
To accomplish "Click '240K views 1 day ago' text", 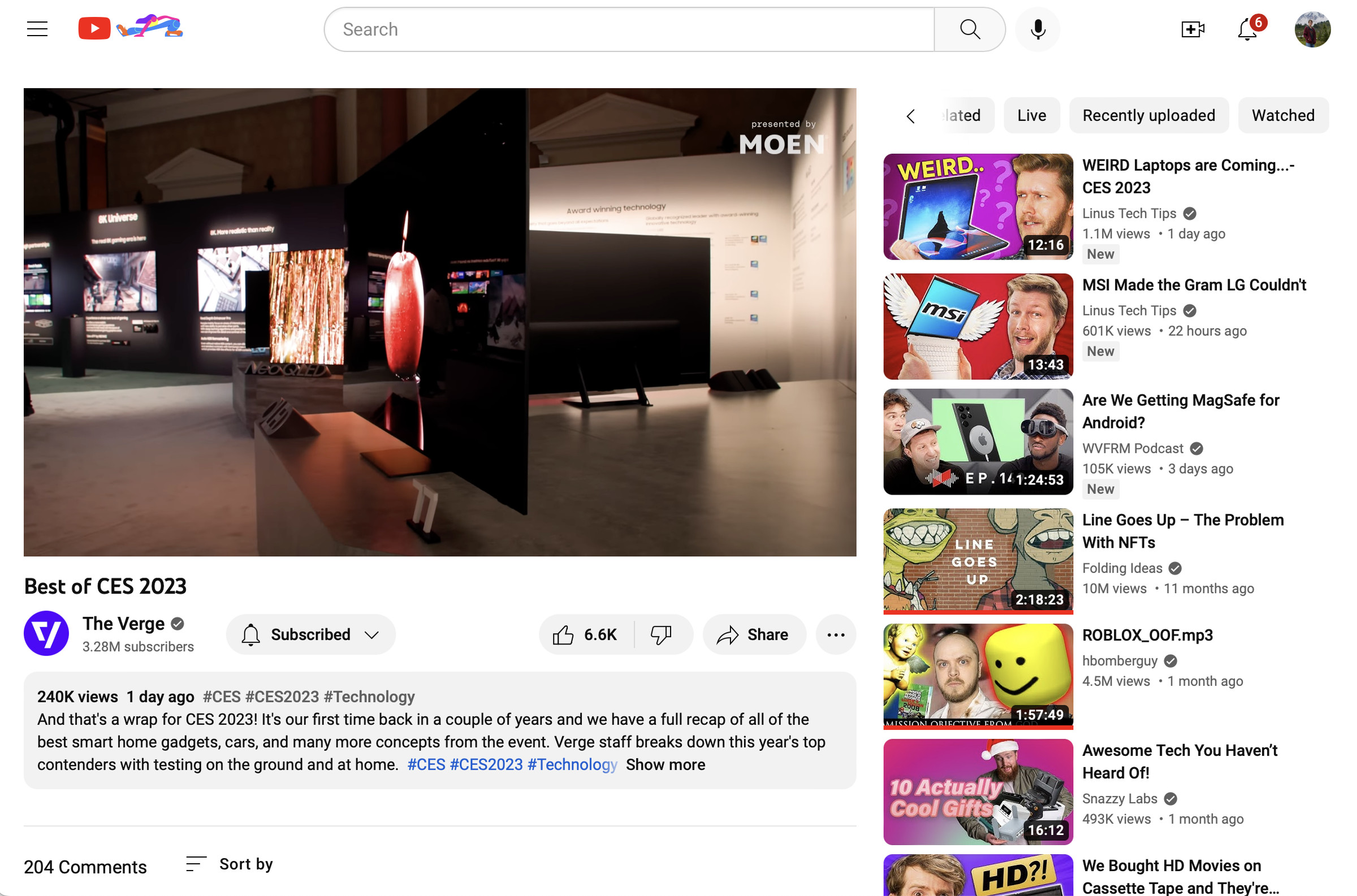I will click(116, 696).
